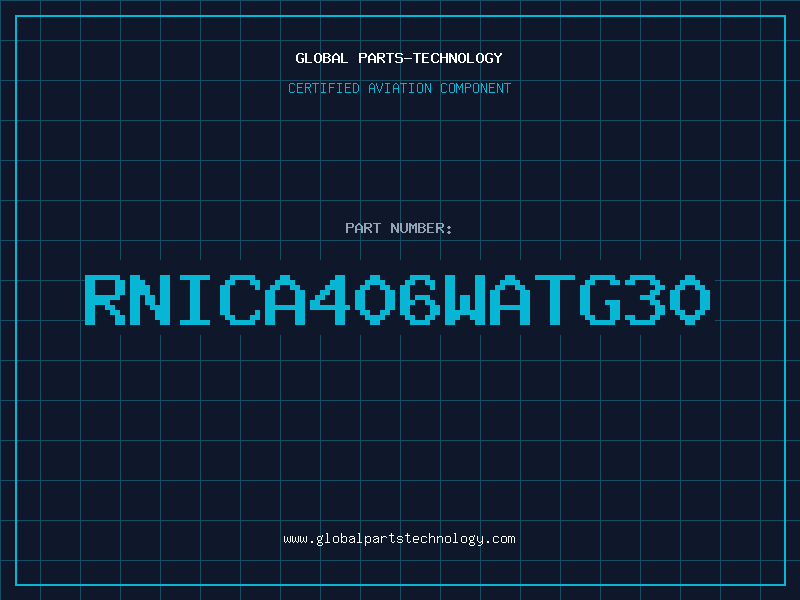
Task: Select the word GLOBAL in the header
Action: (x=321, y=58)
